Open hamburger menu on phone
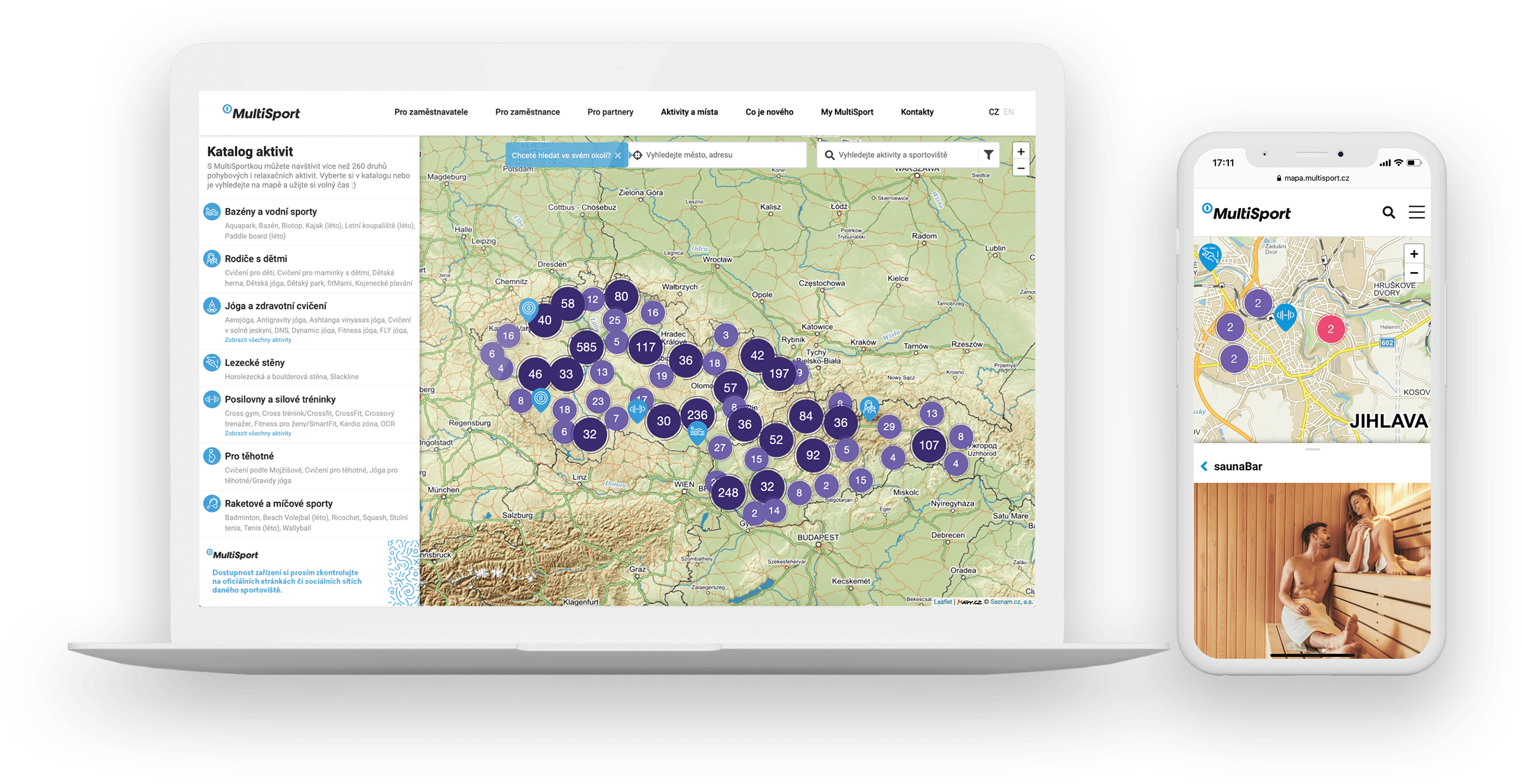1522x784 pixels. tap(1416, 213)
